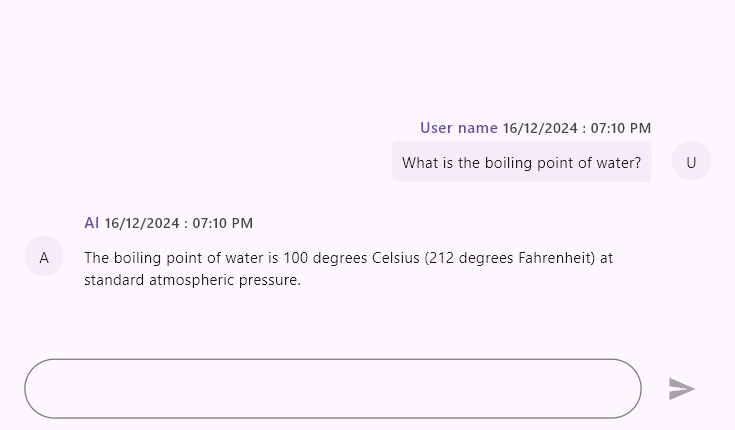The width and height of the screenshot is (735, 430).
Task: Click the "AI" sender label
Action: 92,223
